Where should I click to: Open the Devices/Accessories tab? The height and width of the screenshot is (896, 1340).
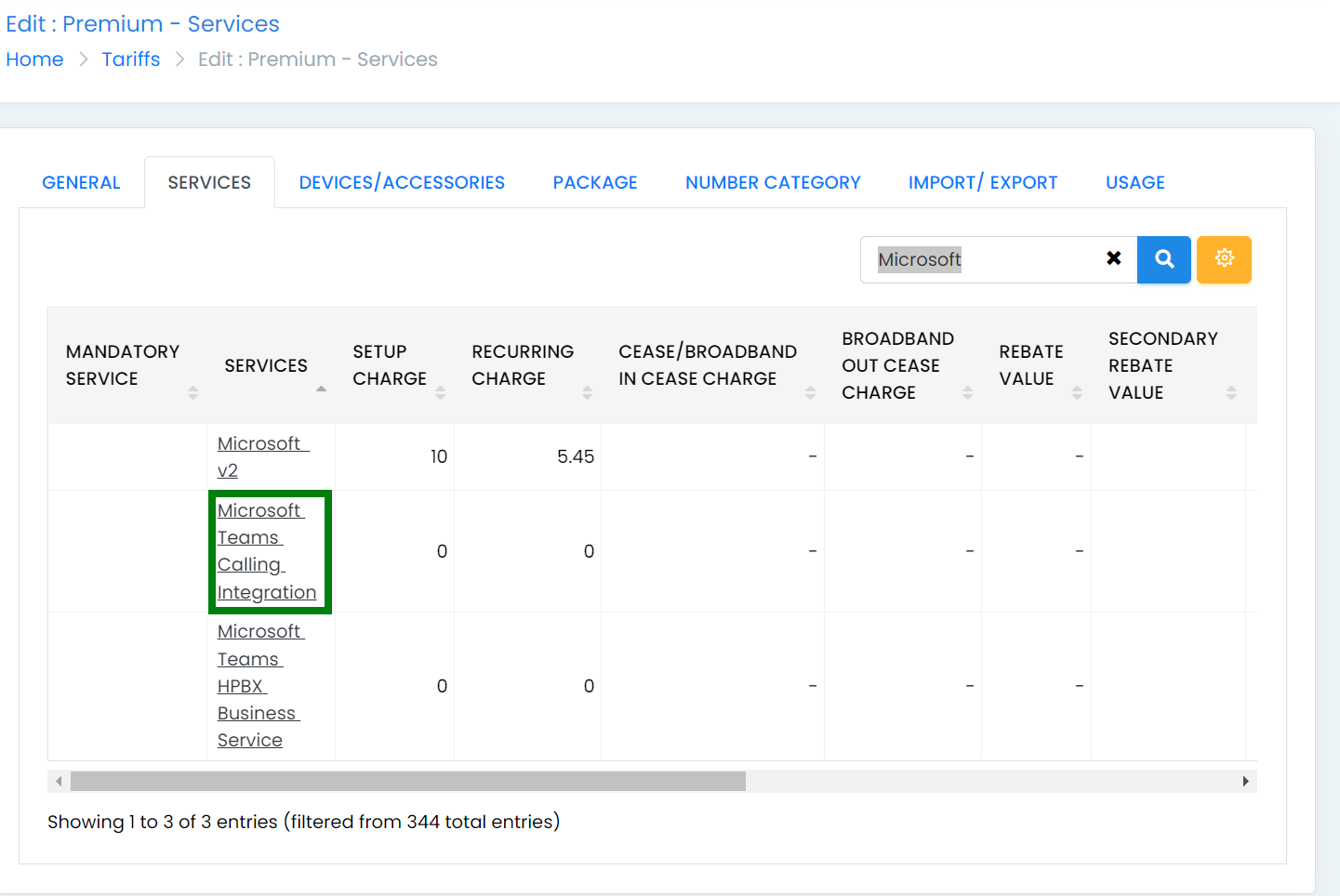(x=402, y=182)
